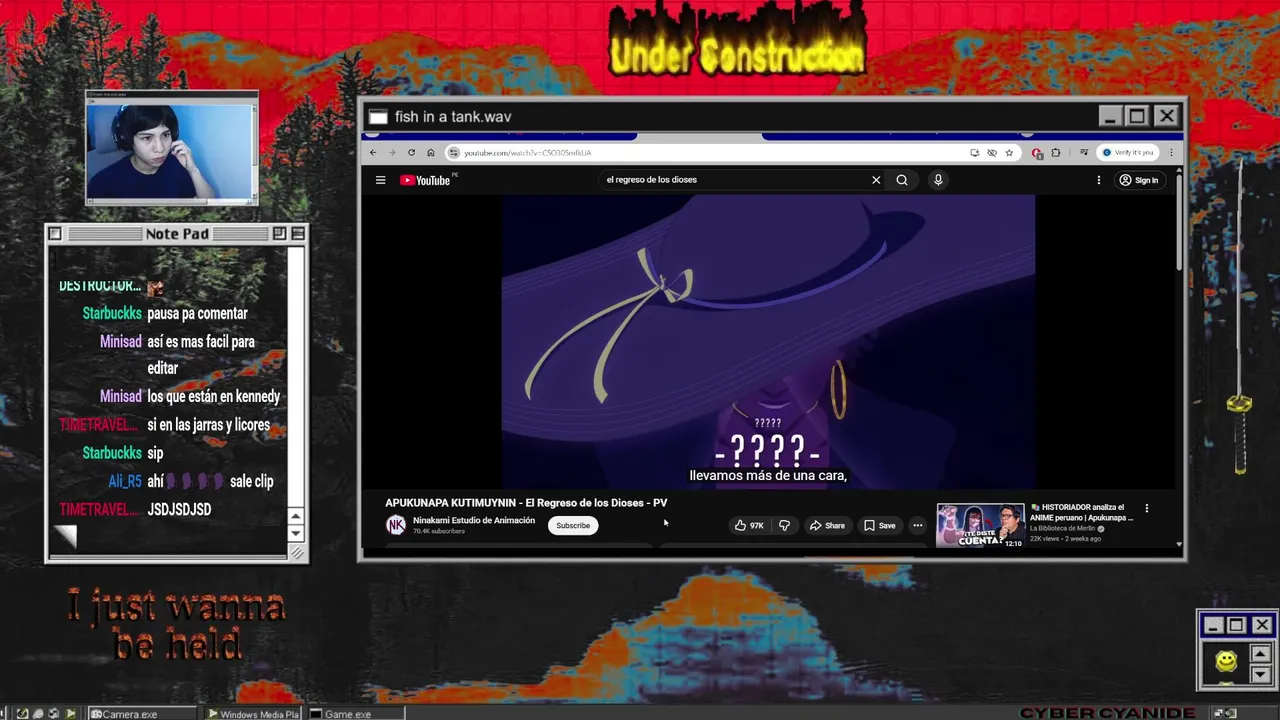
Task: Click the play-arrow quick-launch taskbar icon
Action: (x=70, y=714)
